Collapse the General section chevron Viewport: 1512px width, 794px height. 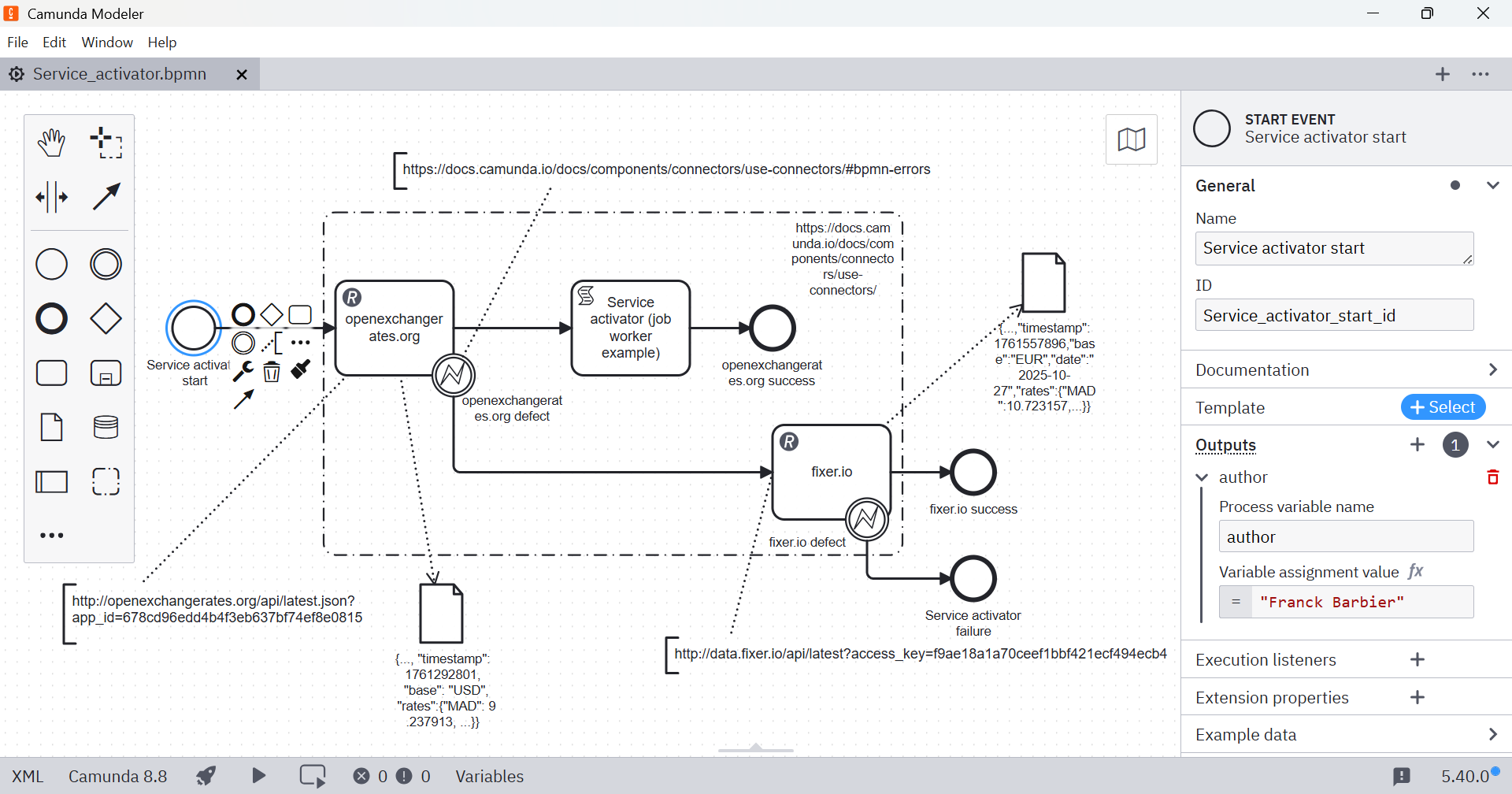[x=1492, y=186]
